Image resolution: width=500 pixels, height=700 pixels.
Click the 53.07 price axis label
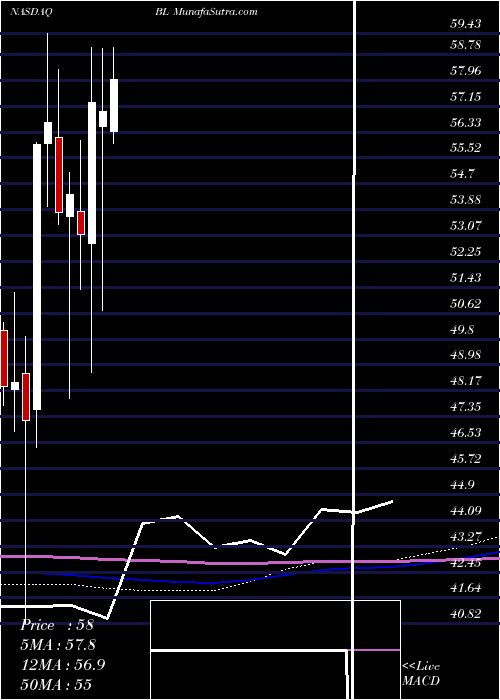click(x=466, y=225)
